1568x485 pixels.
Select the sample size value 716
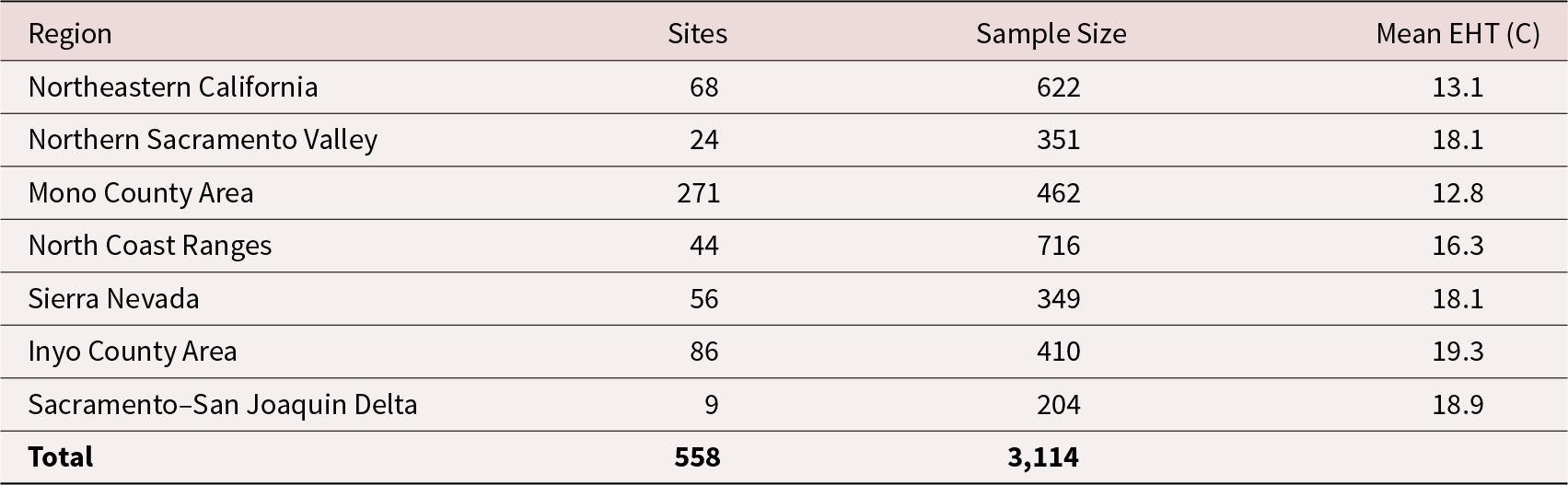point(1056,246)
